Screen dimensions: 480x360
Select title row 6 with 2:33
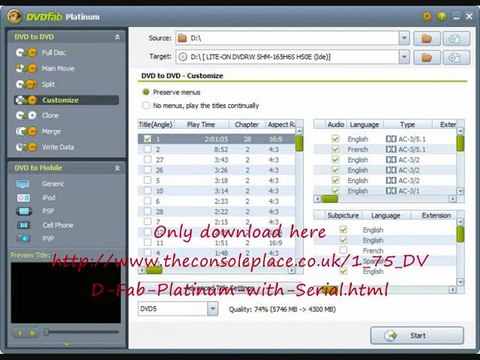pyautogui.click(x=216, y=201)
